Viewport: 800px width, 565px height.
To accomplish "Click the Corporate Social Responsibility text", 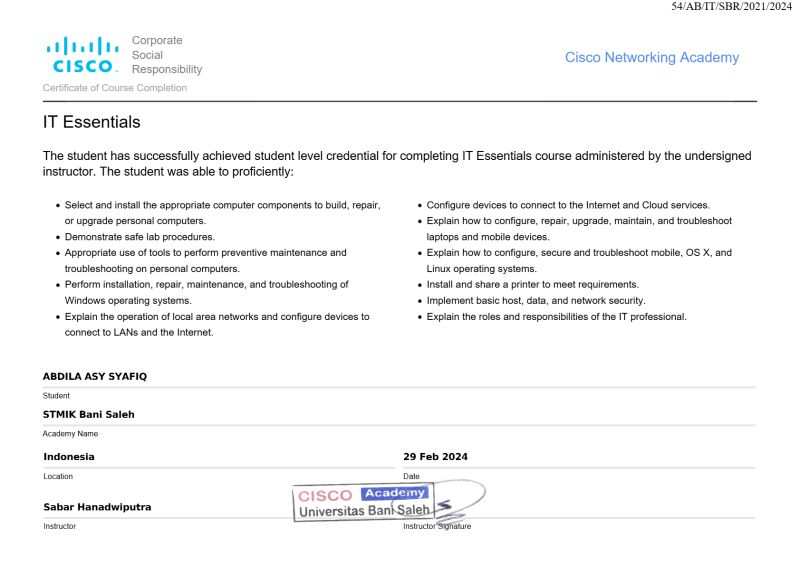I will [x=167, y=55].
